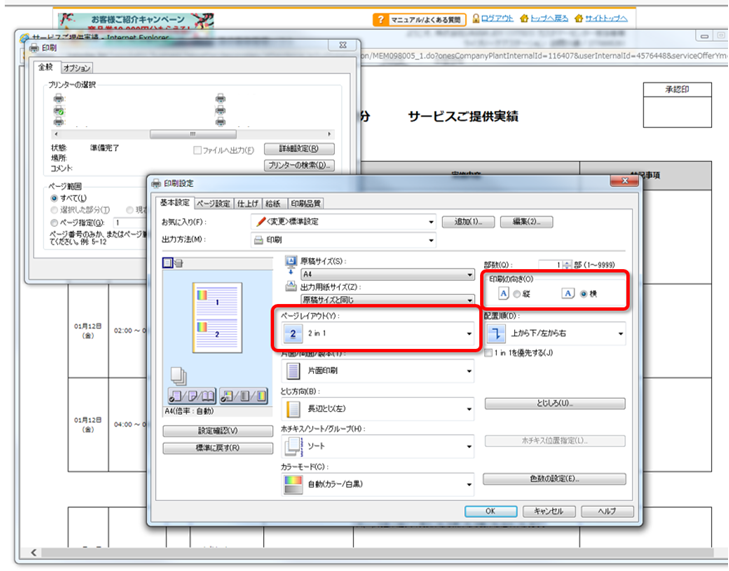
Task: Switch to the 給紙 tab
Action: pos(273,204)
